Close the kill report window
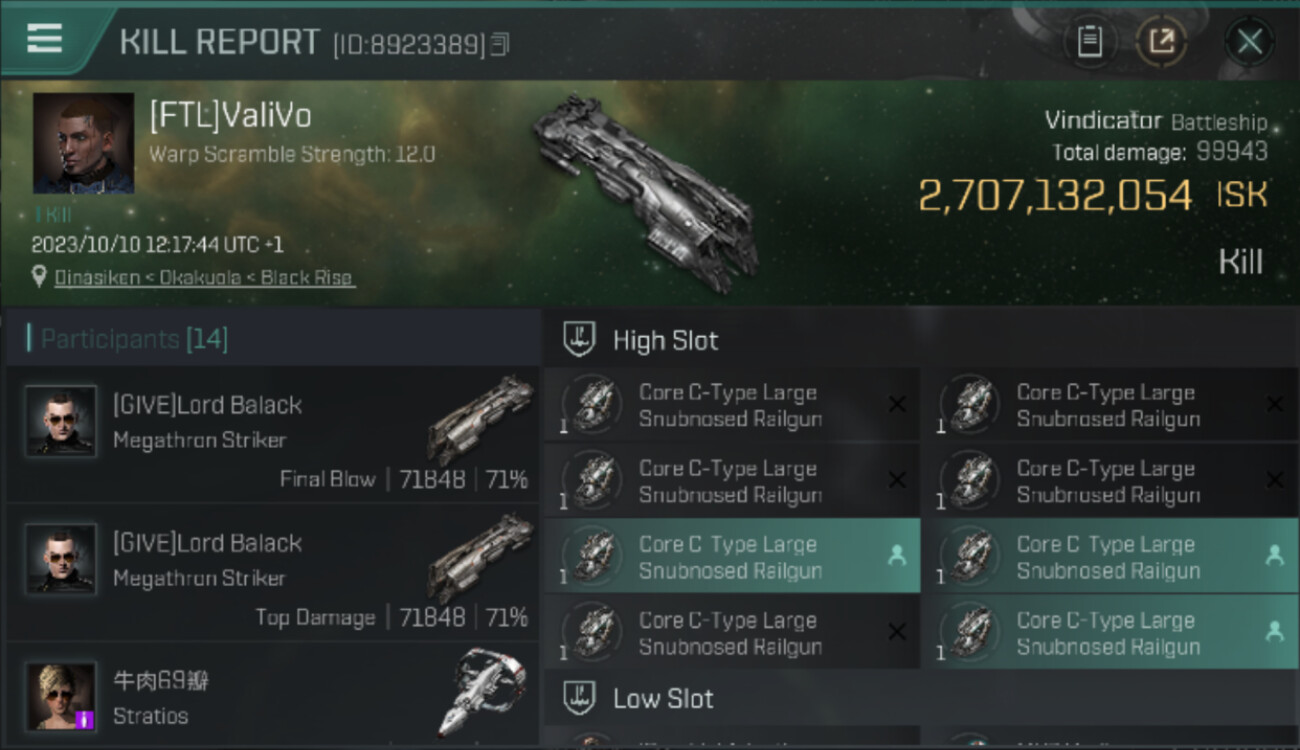 [1249, 42]
